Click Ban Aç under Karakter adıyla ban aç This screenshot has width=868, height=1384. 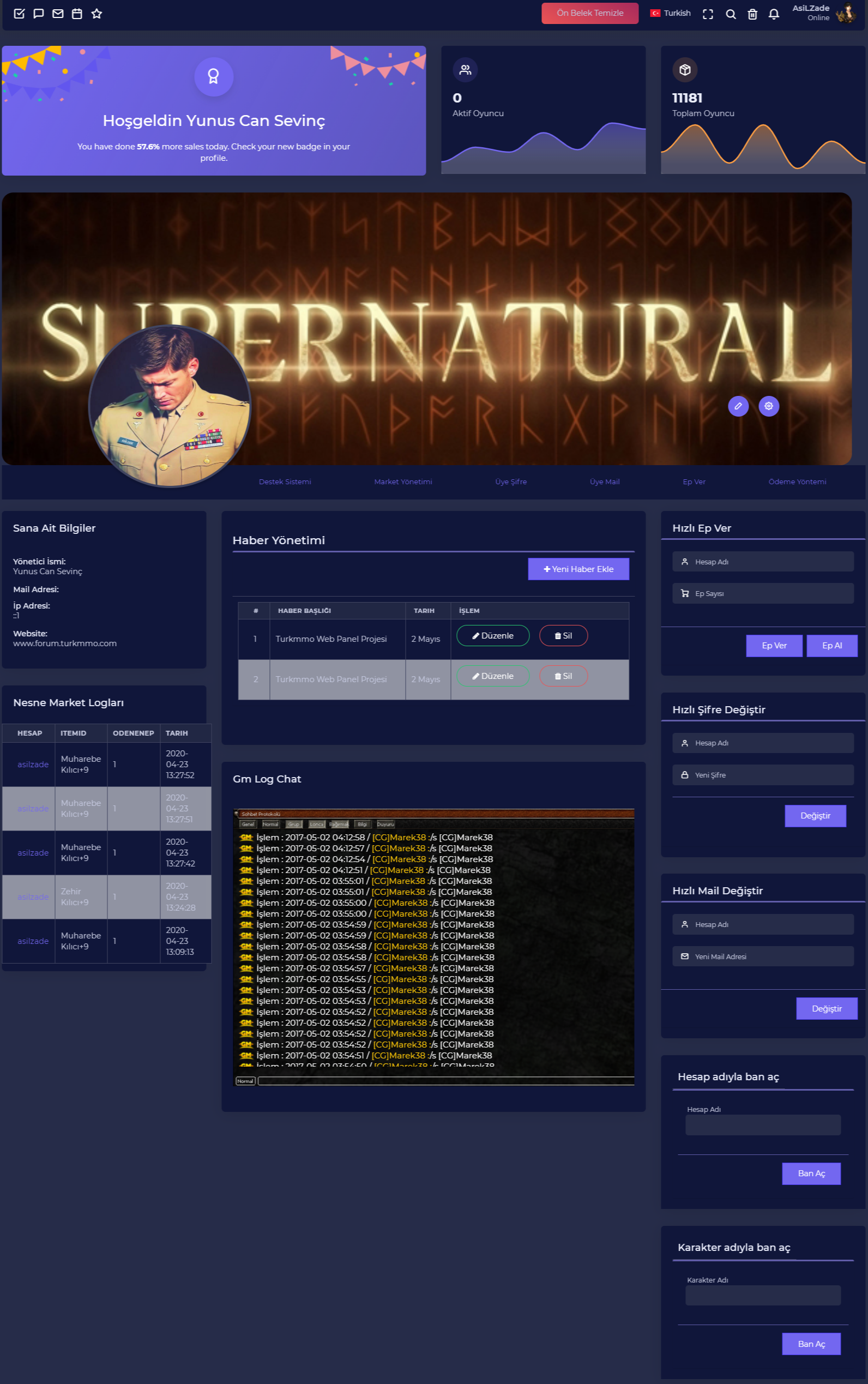[x=811, y=1344]
